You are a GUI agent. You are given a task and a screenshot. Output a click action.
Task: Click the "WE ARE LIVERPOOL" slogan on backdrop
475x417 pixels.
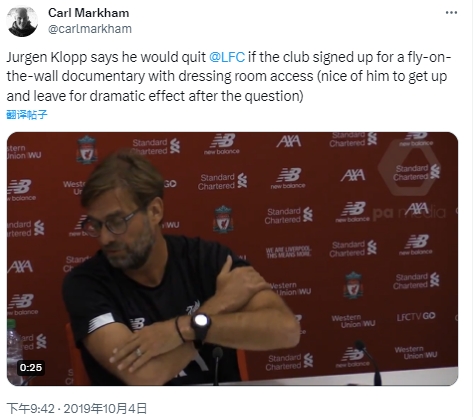(288, 252)
